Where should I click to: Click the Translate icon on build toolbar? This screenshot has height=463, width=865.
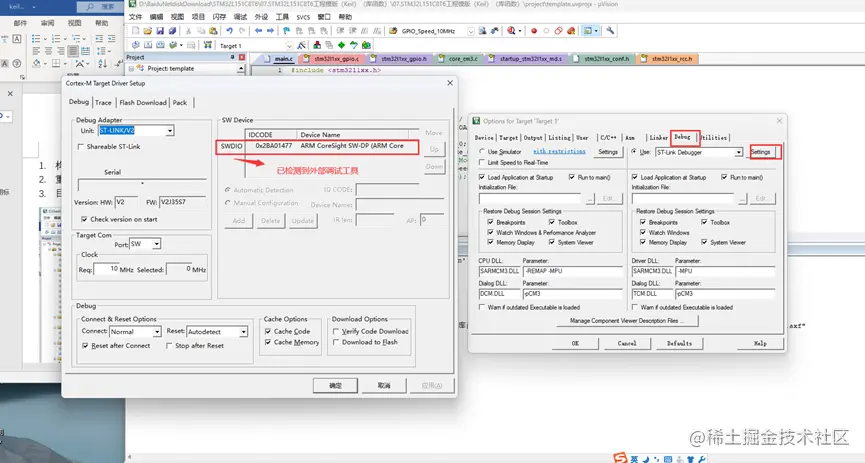point(136,45)
